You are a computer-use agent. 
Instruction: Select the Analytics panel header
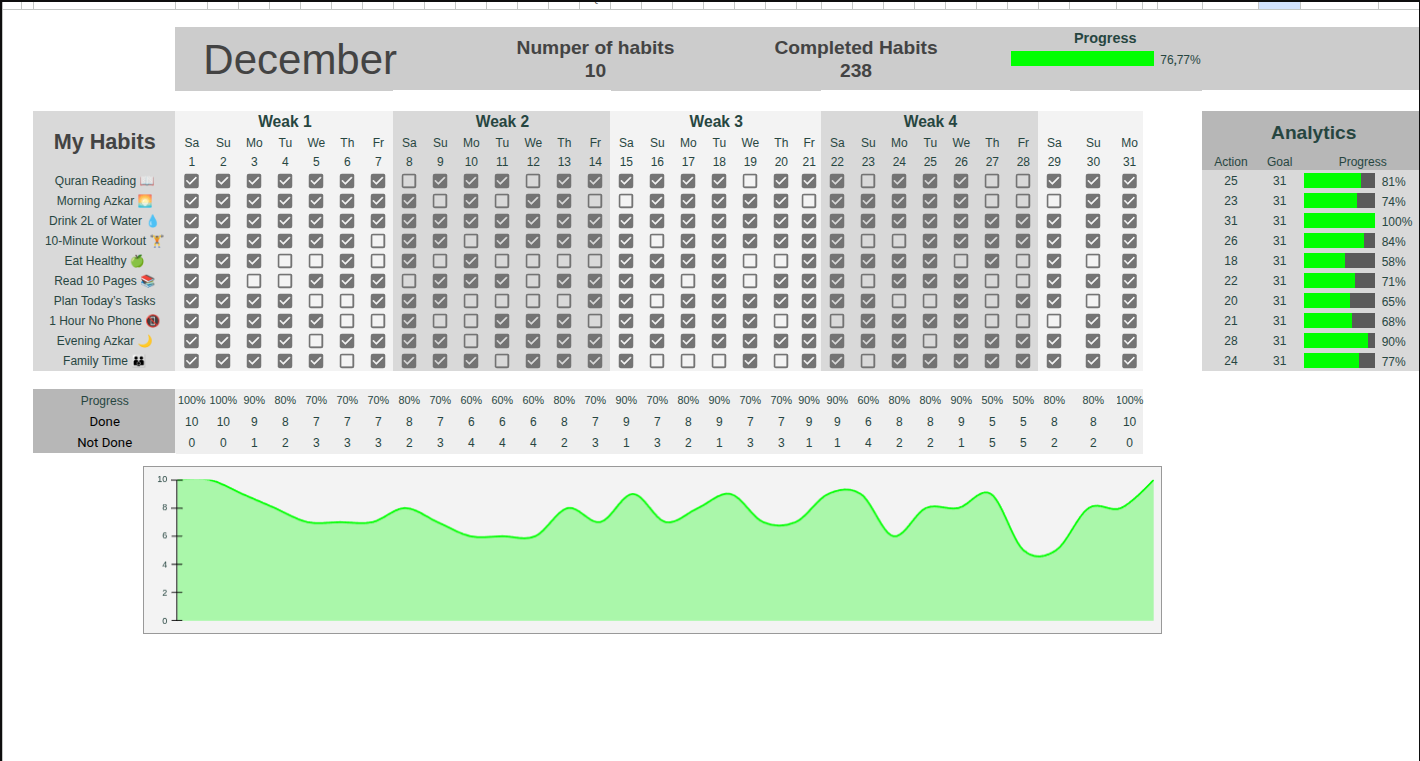click(x=1313, y=132)
